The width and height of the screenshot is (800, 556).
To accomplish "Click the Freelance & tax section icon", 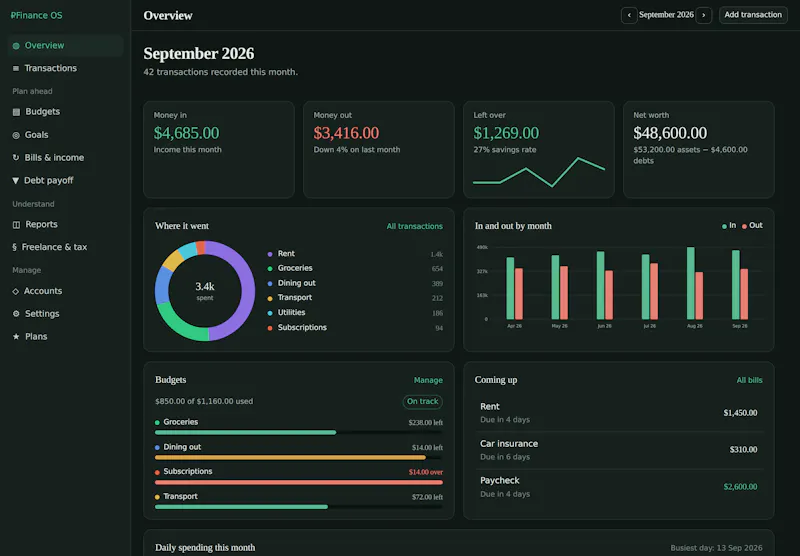I will click(14, 247).
